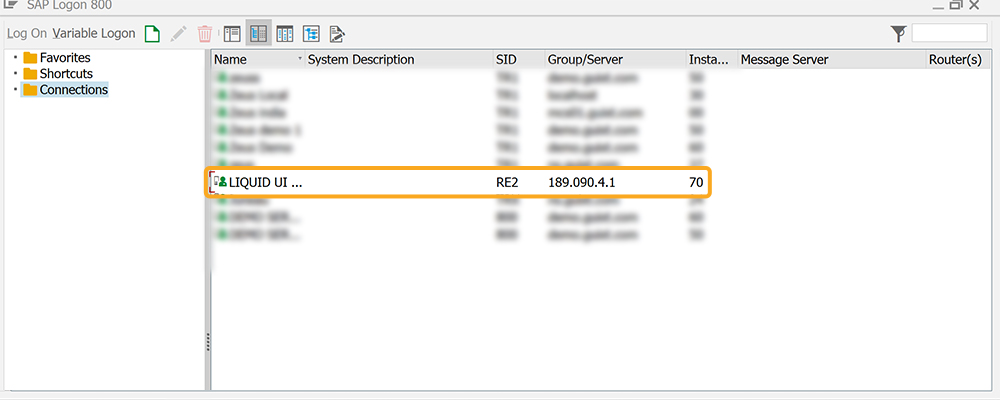The width and height of the screenshot is (1000, 400).
Task: Switch to the tile columns view
Action: [285, 34]
